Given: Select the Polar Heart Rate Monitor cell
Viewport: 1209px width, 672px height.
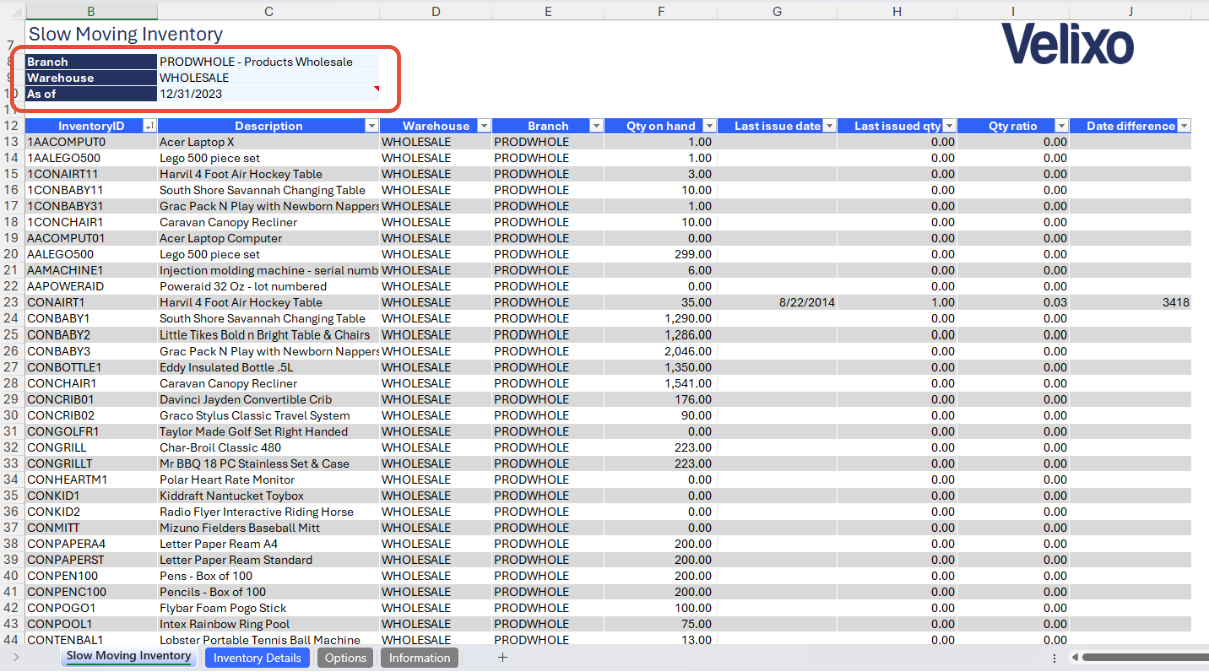Looking at the screenshot, I should (x=268, y=479).
